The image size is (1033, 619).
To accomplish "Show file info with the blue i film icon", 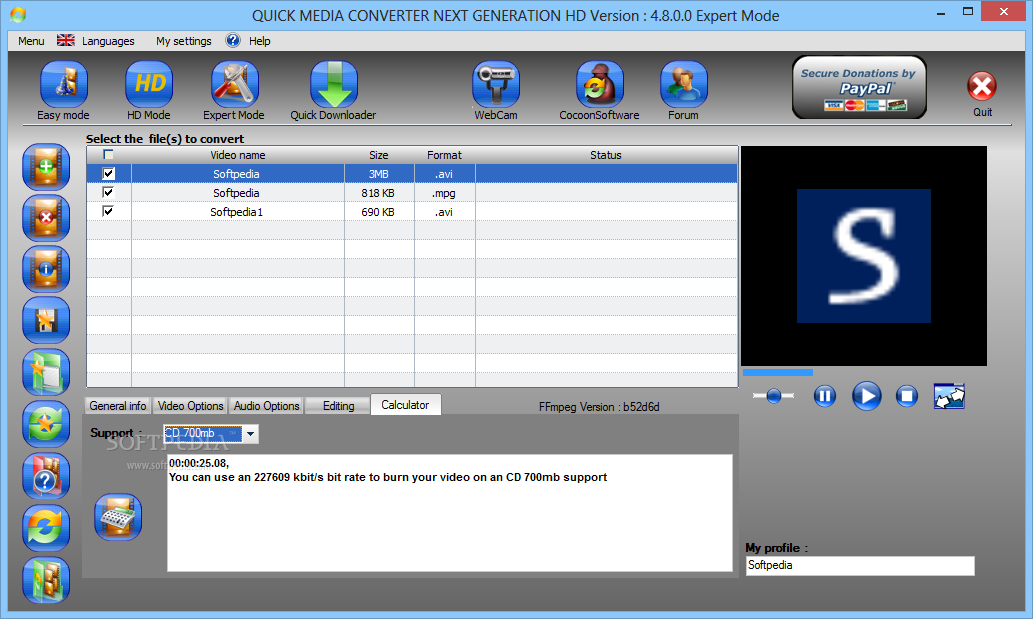I will [x=46, y=269].
